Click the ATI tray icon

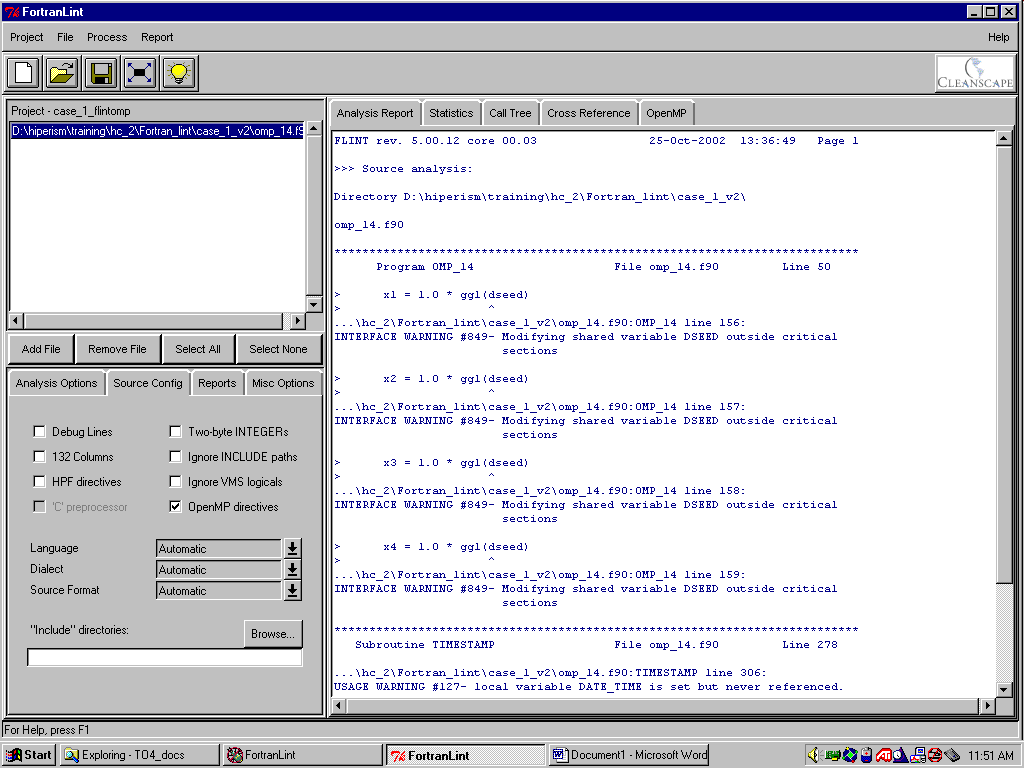coord(884,755)
